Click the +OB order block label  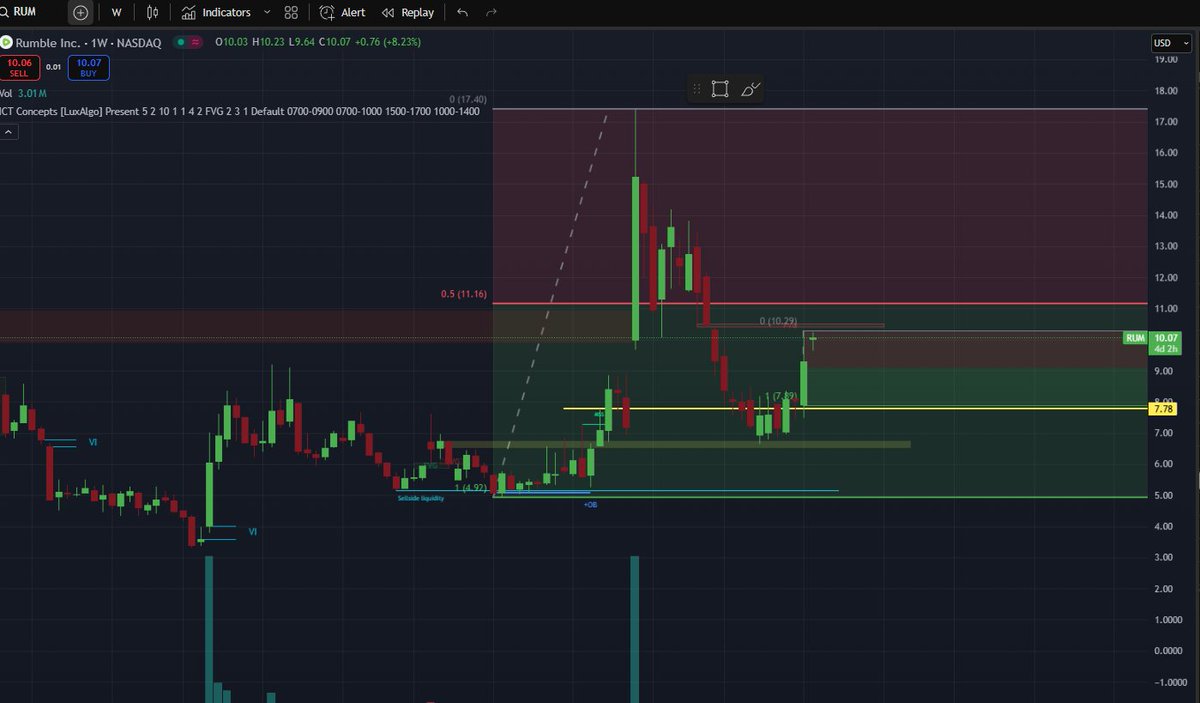(590, 505)
